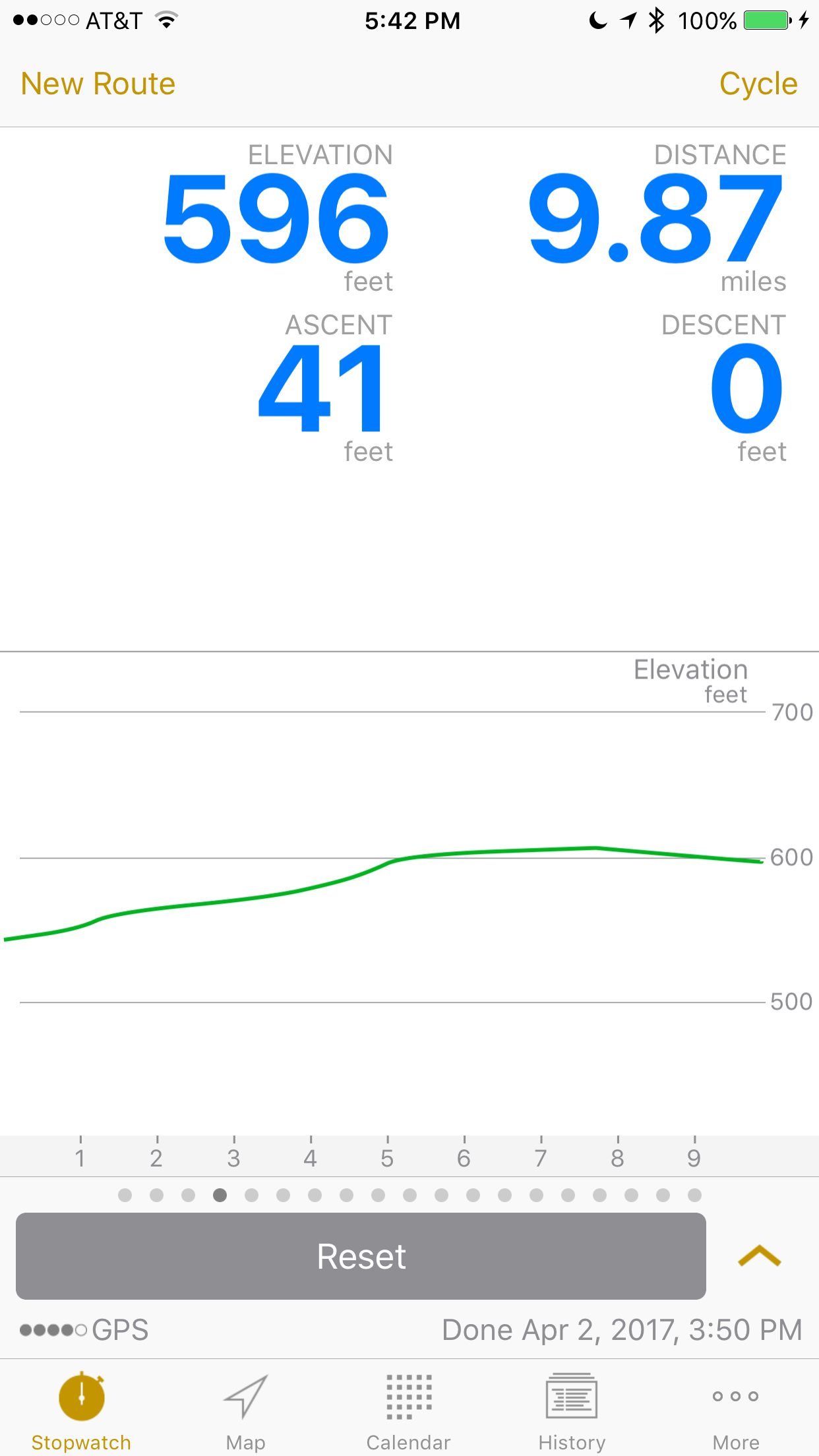Tap the 596 feet elevation readout

point(277,219)
